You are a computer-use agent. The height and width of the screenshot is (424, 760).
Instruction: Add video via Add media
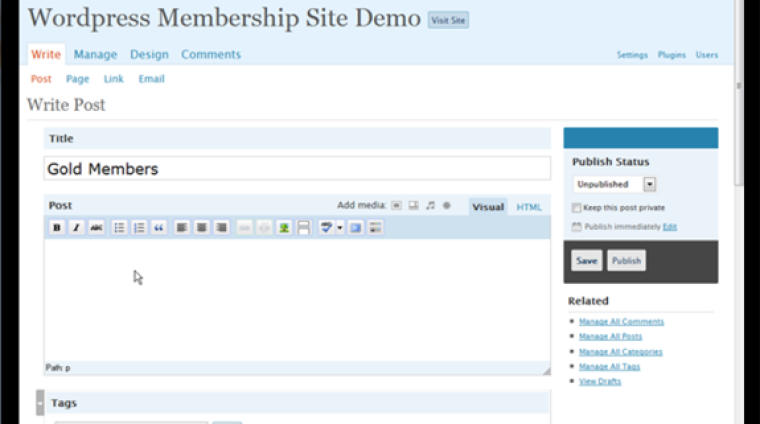pos(413,205)
